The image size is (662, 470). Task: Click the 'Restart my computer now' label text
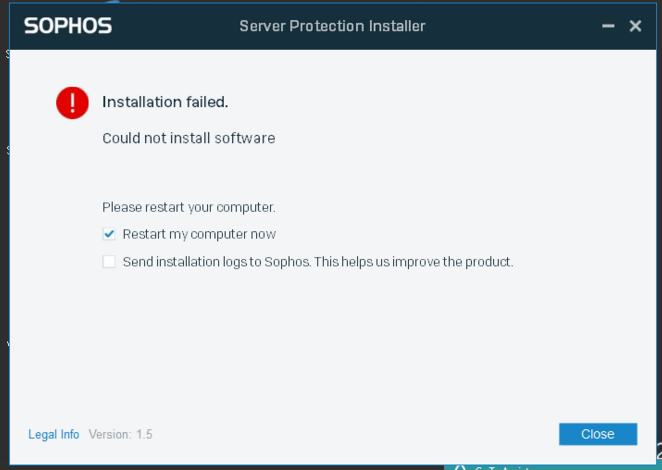199,234
